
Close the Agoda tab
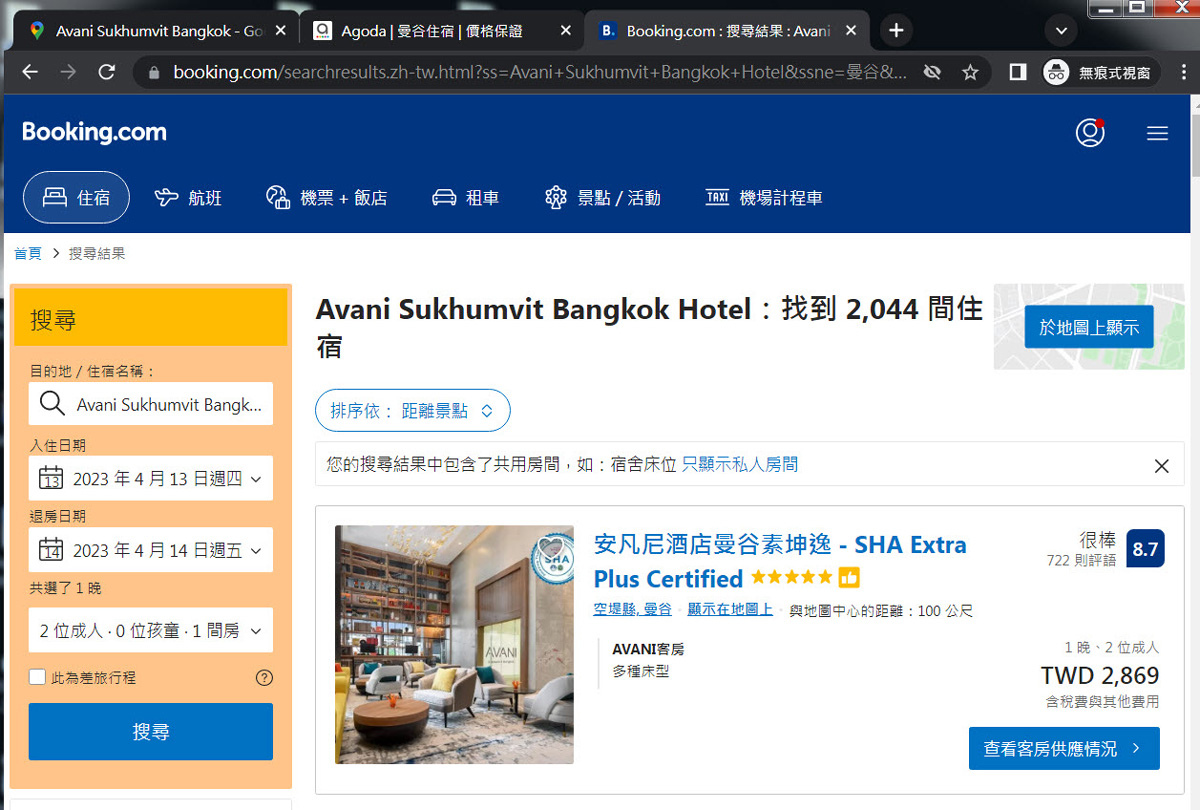(566, 31)
